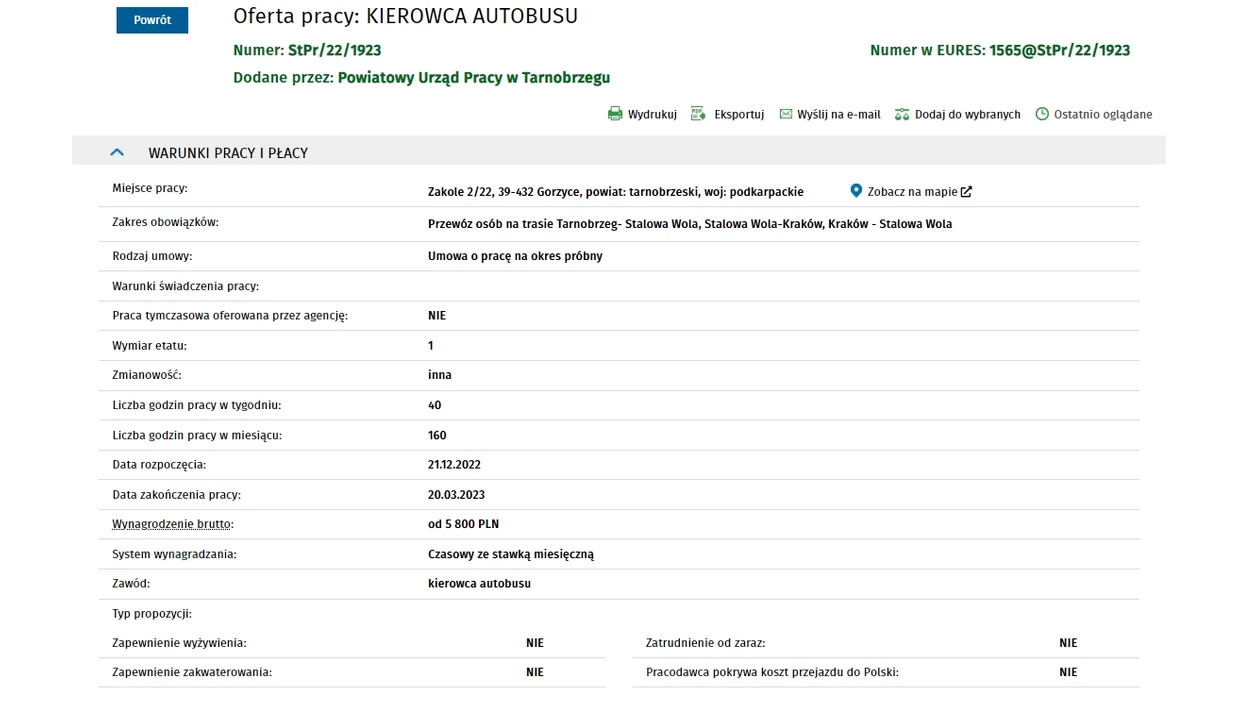Click Umowa o pracę na okres próbny
This screenshot has height=720, width=1247.
tap(515, 256)
